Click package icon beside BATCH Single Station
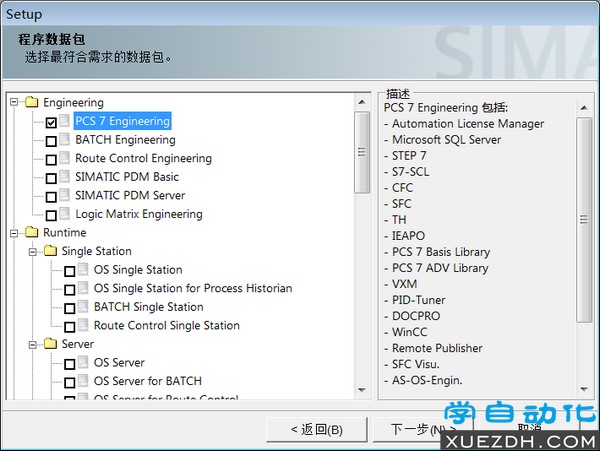The height and width of the screenshot is (451, 600). coord(83,306)
